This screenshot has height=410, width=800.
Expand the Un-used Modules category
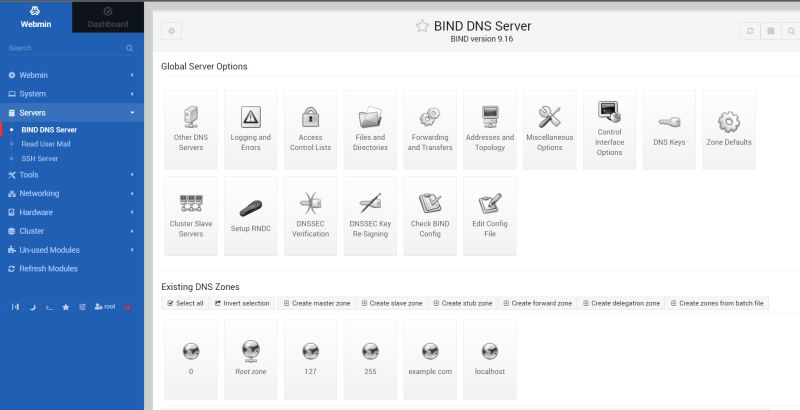pyautogui.click(x=72, y=250)
